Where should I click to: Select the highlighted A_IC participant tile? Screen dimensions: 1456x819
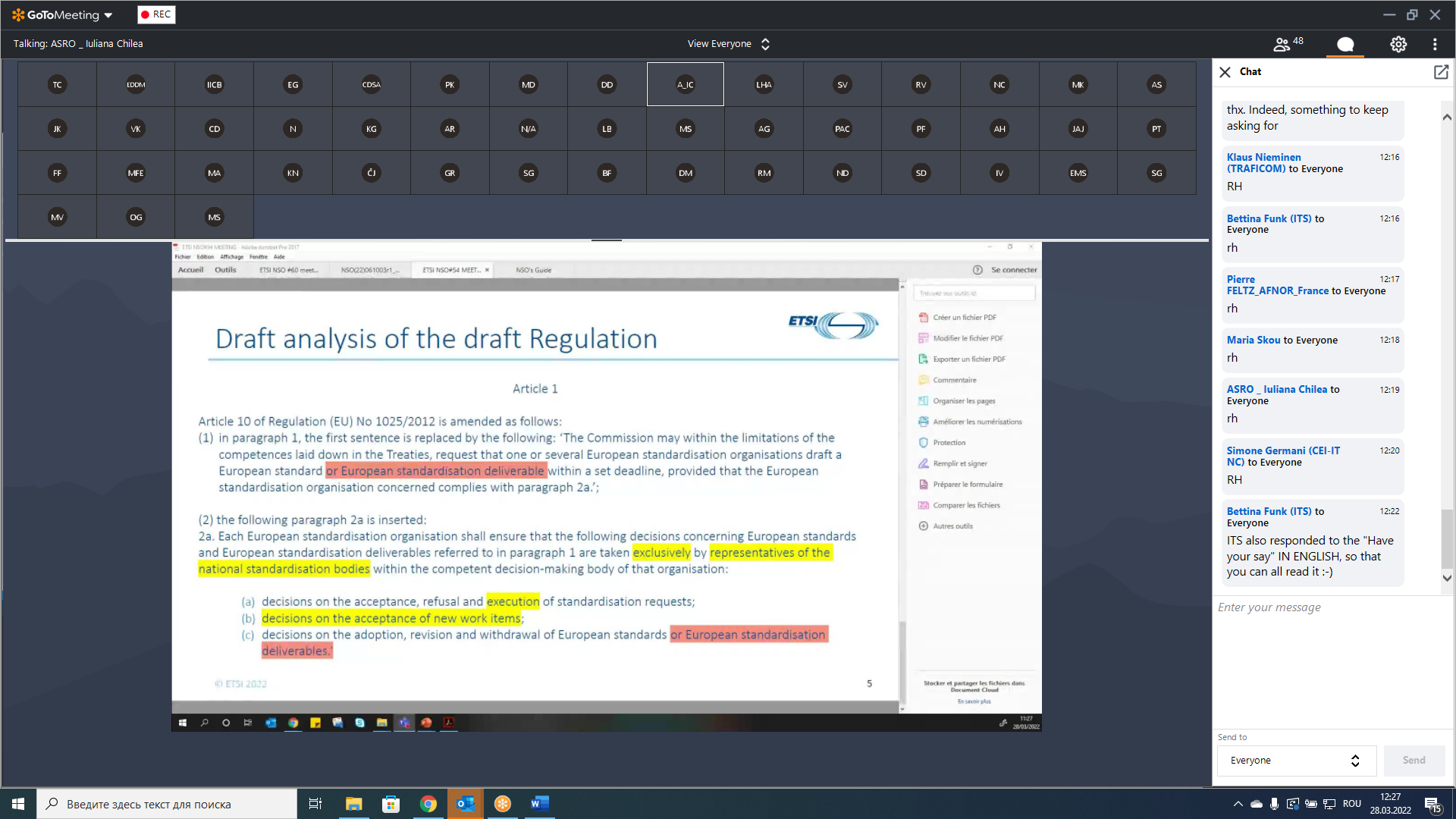tap(686, 84)
